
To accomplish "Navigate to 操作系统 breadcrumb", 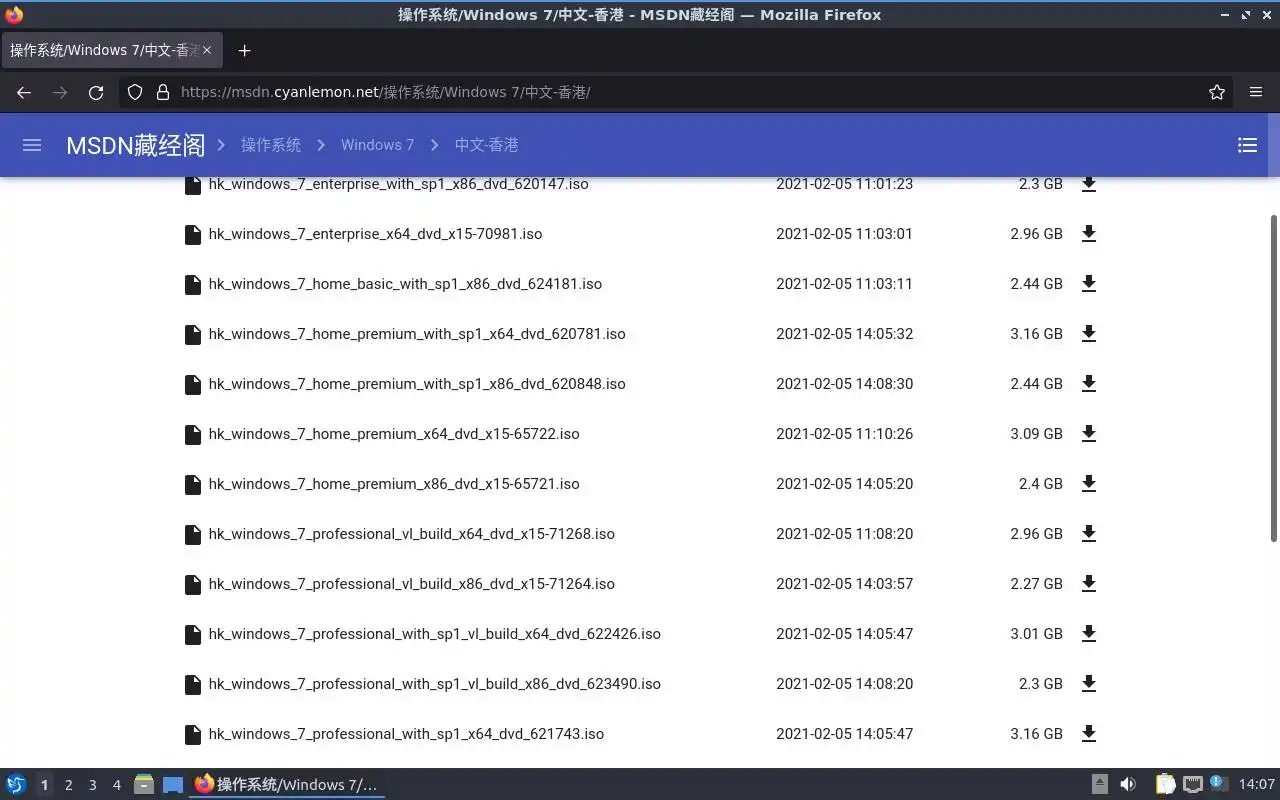I will click(x=271, y=145).
